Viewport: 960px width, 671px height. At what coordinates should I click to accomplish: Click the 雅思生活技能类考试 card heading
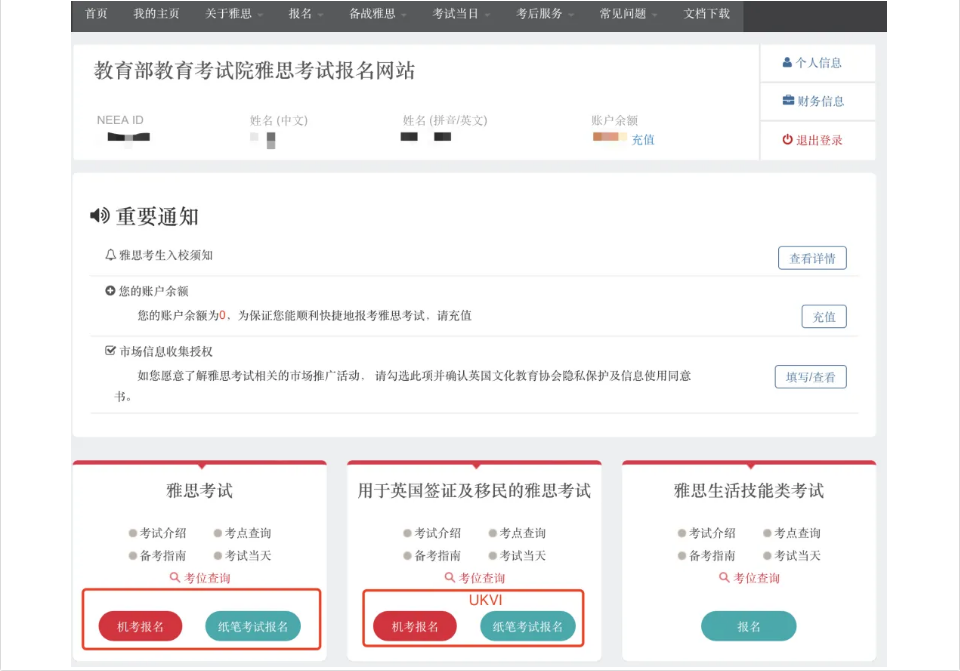pos(749,490)
